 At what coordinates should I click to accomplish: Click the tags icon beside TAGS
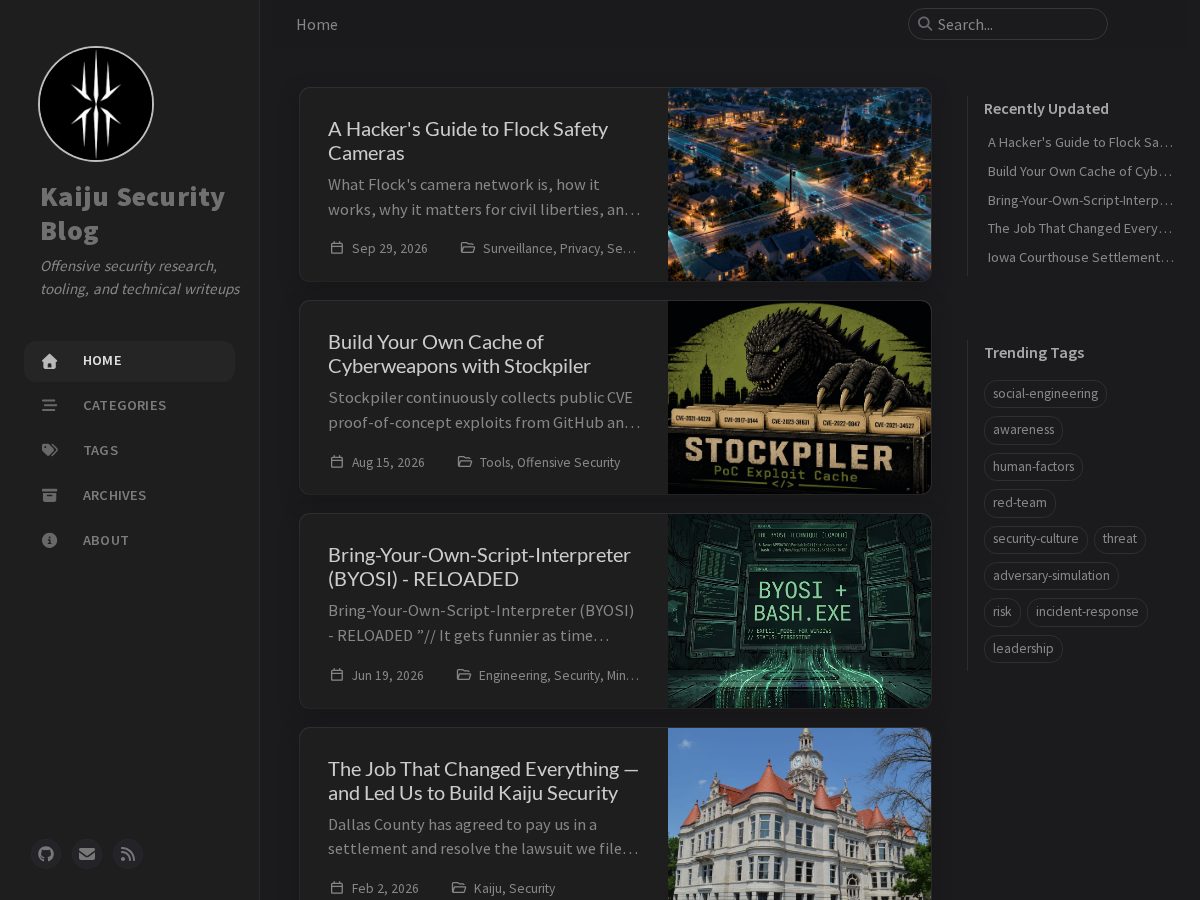[50, 451]
